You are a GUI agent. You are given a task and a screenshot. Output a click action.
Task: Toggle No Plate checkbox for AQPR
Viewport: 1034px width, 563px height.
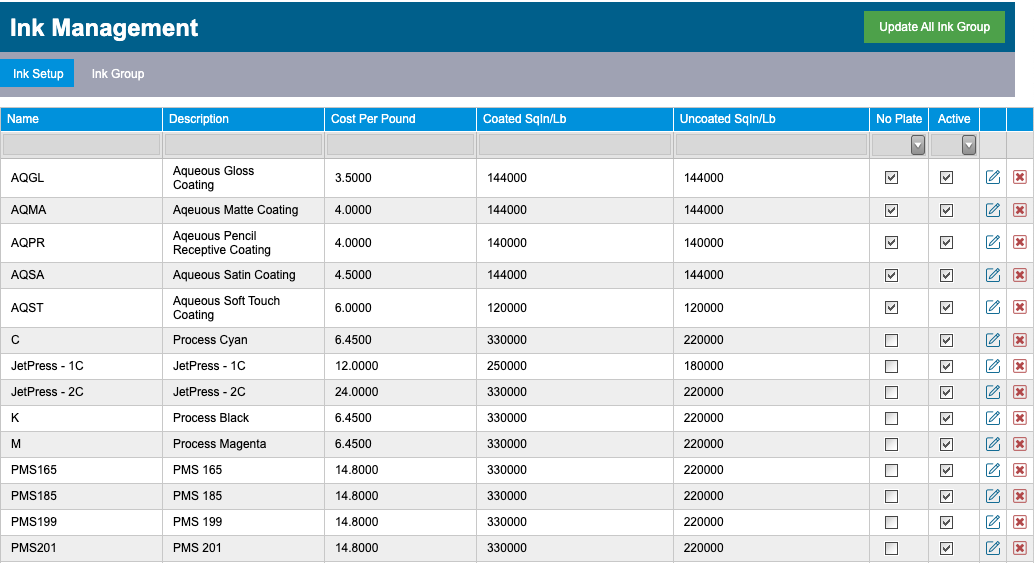(x=892, y=243)
